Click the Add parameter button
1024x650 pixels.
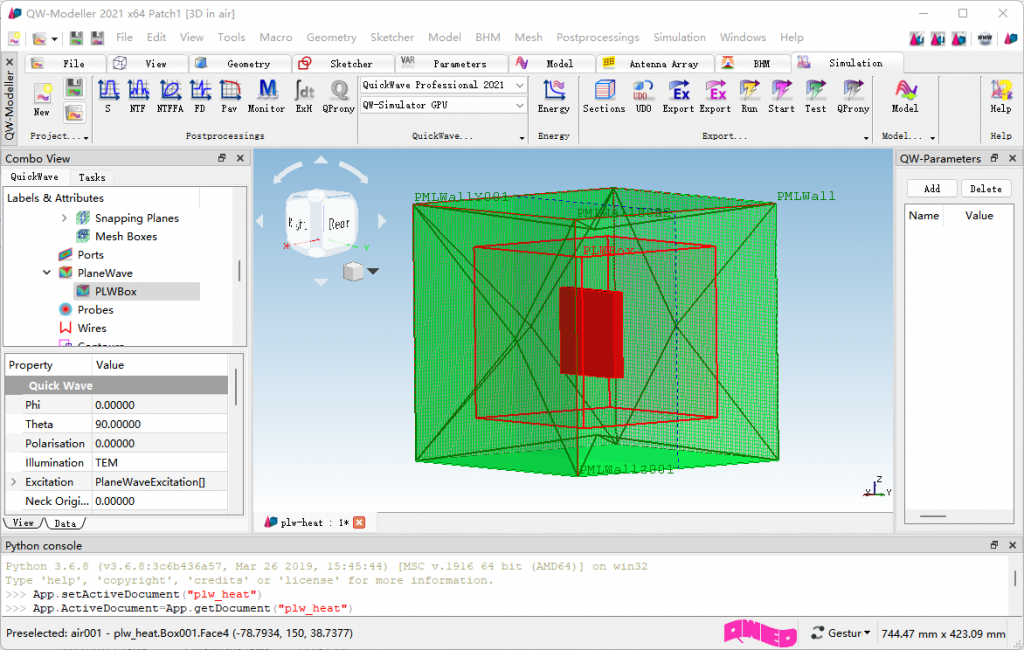point(932,189)
